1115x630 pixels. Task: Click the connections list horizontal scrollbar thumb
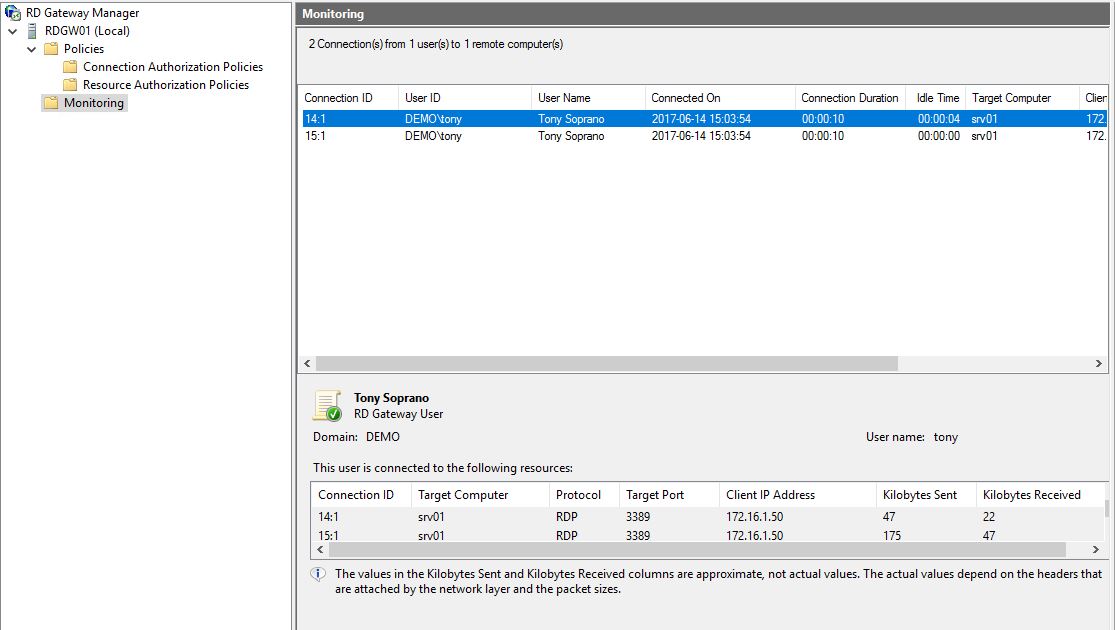pyautogui.click(x=607, y=363)
